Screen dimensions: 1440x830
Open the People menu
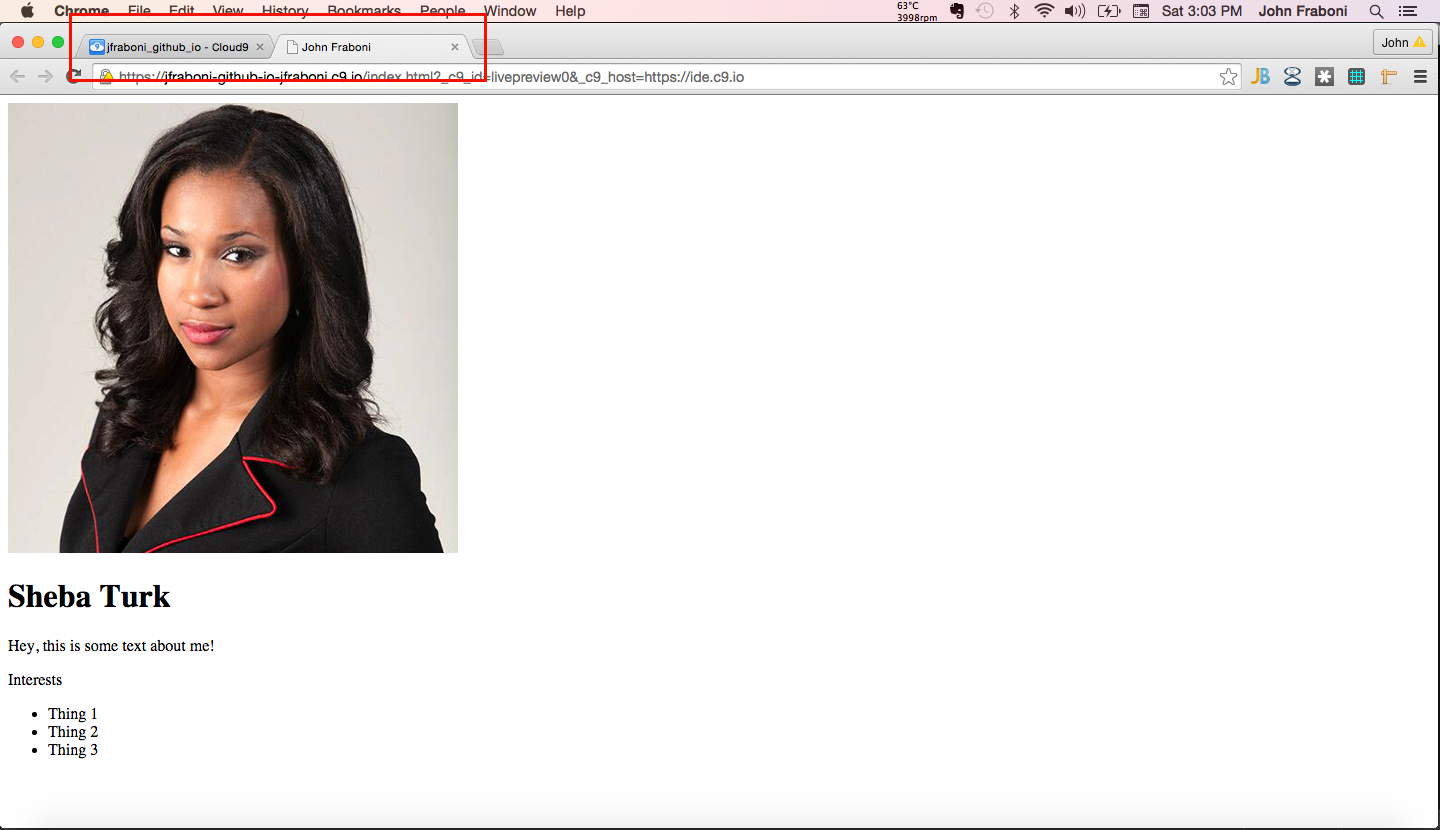442,11
